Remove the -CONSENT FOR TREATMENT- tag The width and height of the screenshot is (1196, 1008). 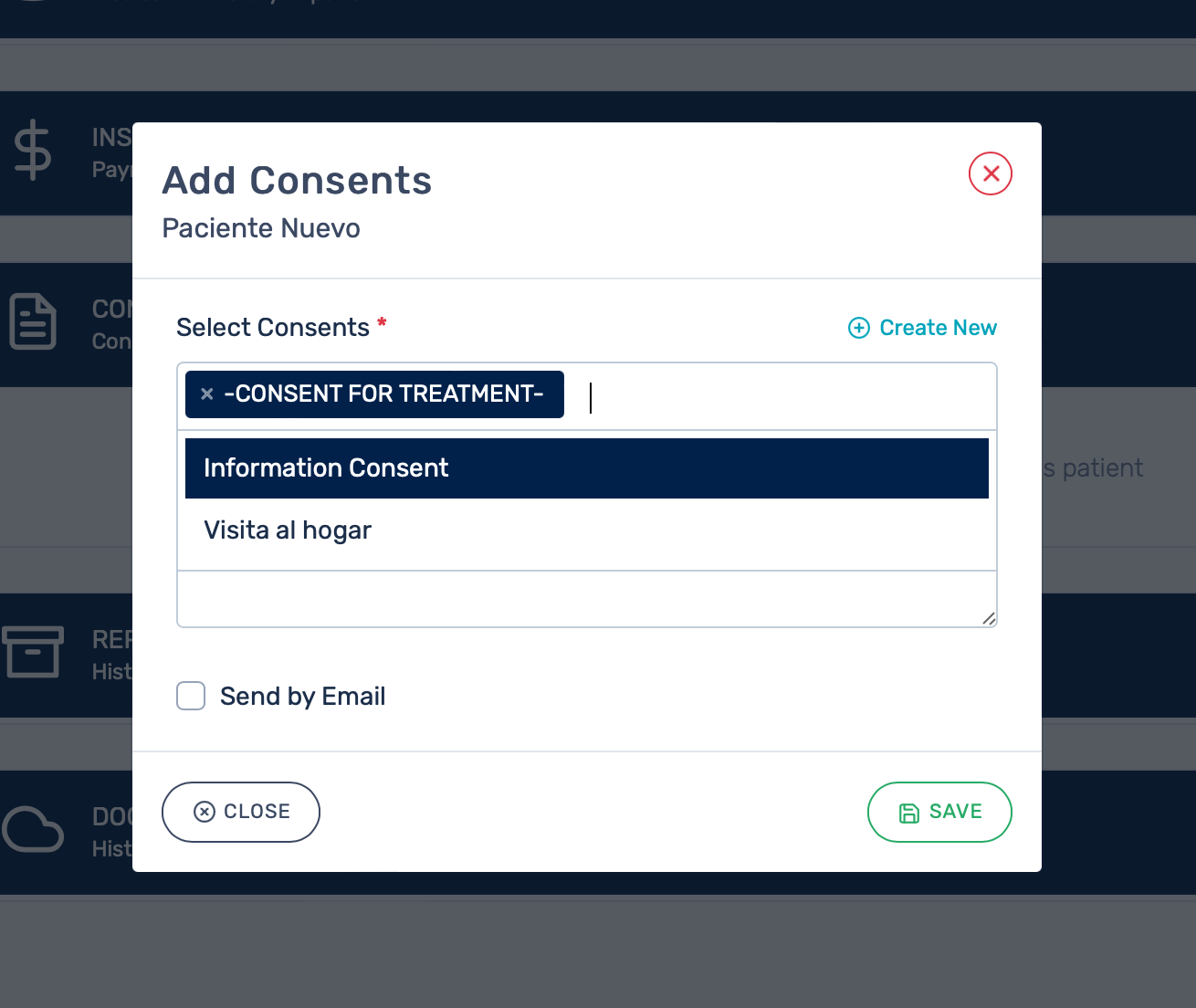[207, 394]
